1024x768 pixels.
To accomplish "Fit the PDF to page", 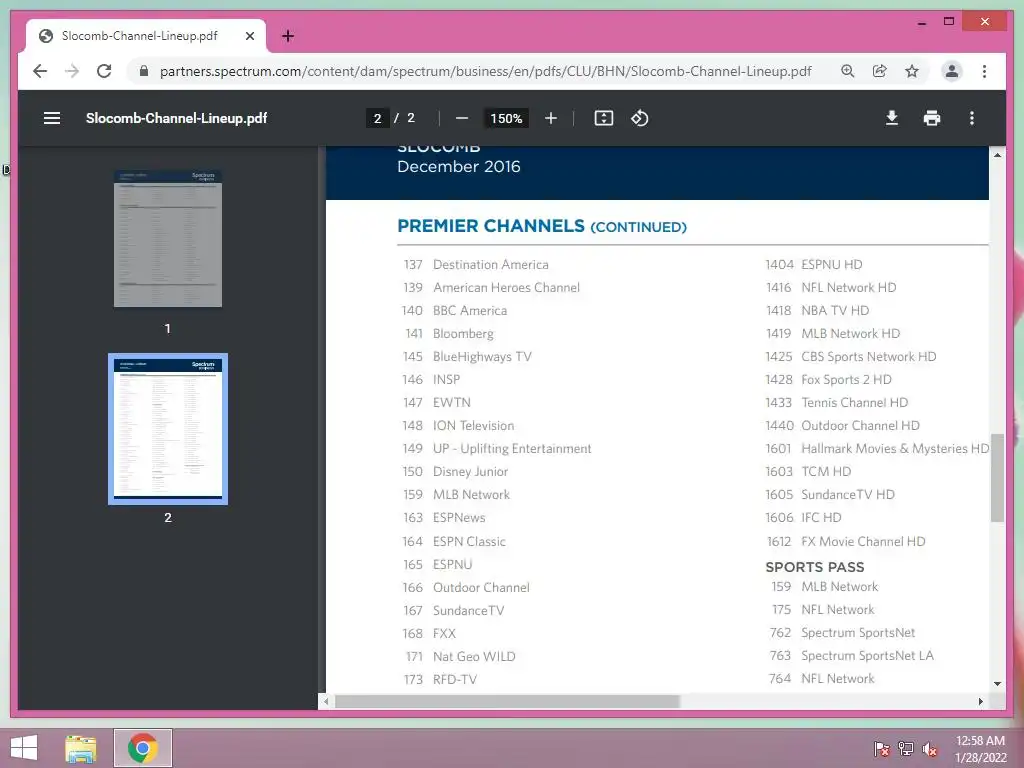I will pyautogui.click(x=603, y=118).
